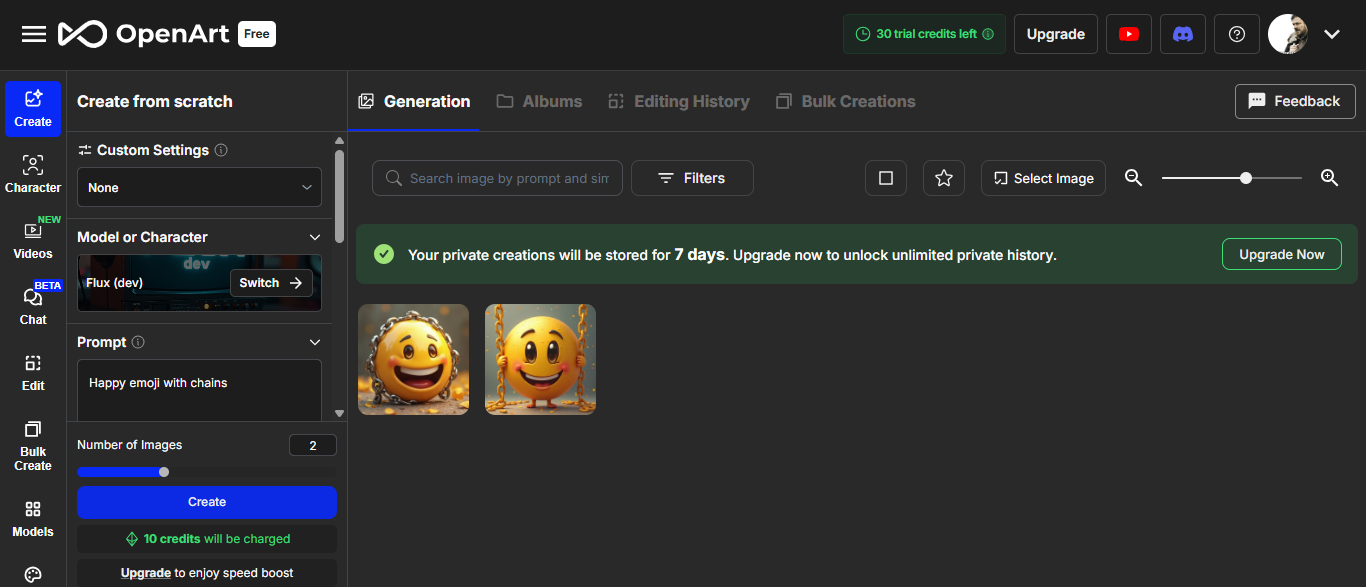Switch to the Generation tab
The image size is (1366, 587).
[x=414, y=101]
